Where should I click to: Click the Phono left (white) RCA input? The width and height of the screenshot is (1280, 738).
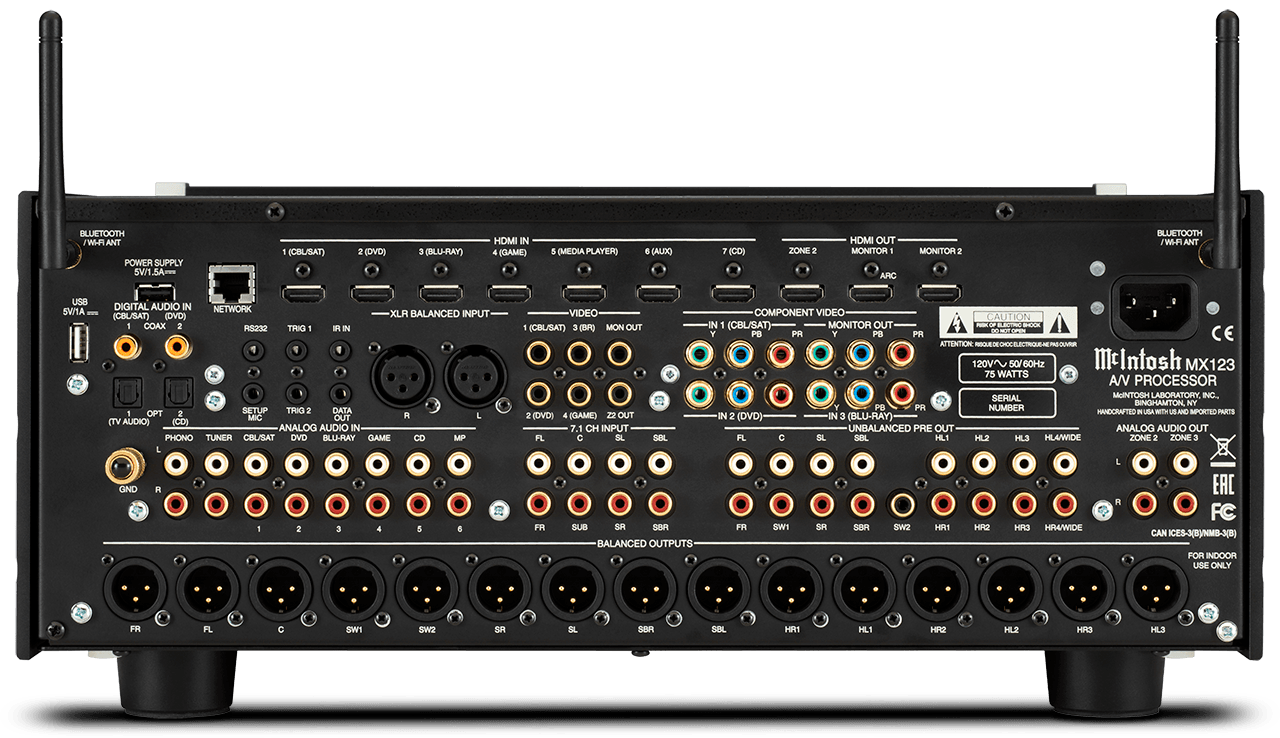click(x=178, y=463)
